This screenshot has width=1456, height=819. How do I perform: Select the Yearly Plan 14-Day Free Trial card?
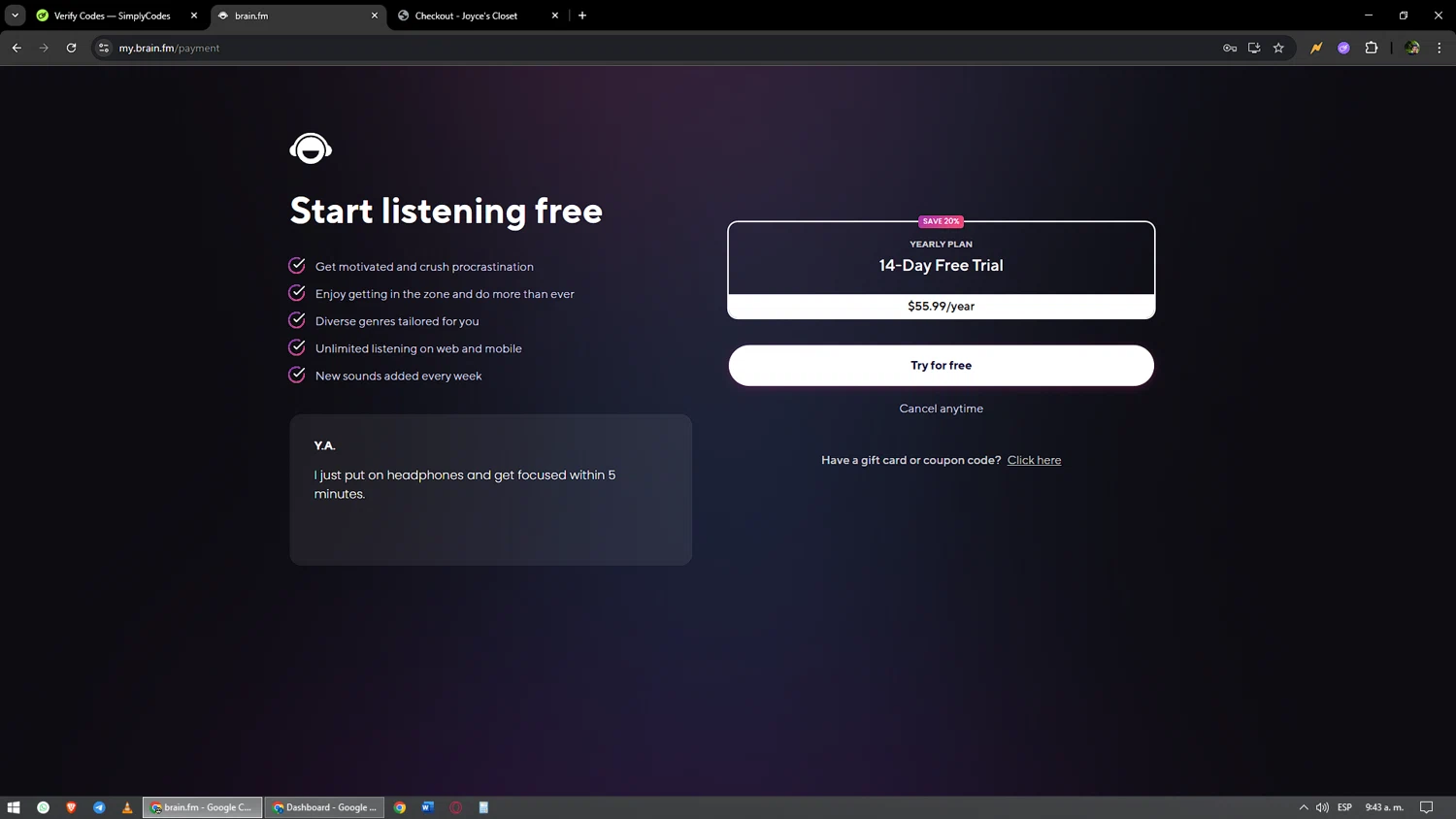click(x=941, y=270)
